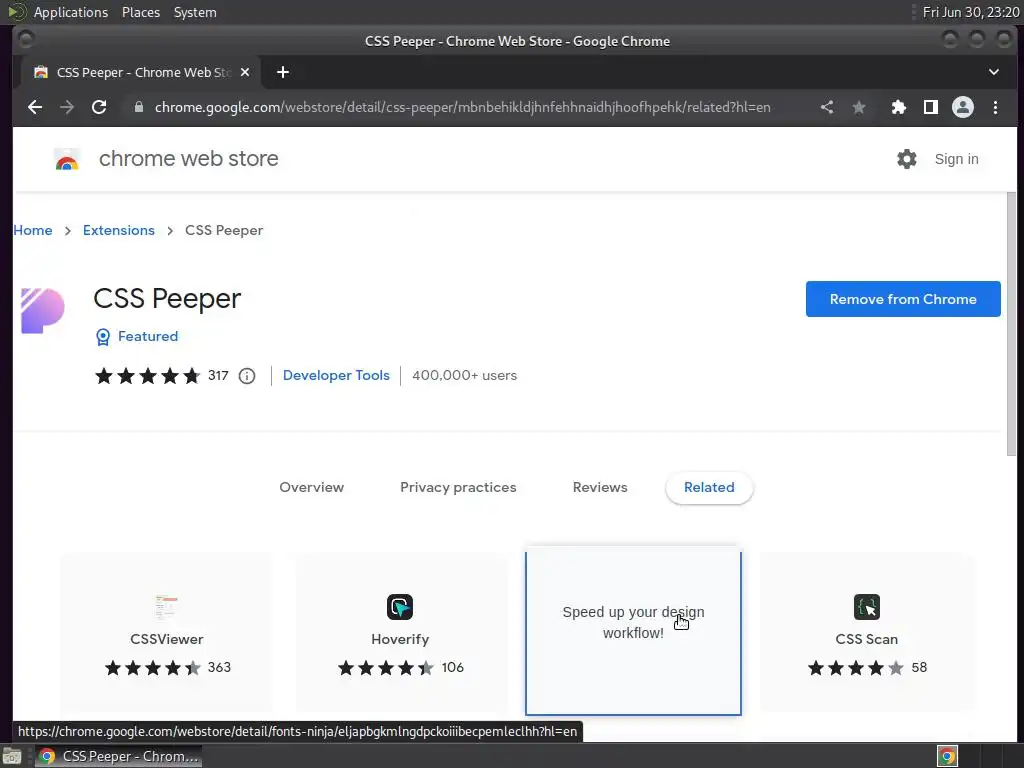The height and width of the screenshot is (768, 1024).
Task: Go to Extensions breadcrumb
Action: [119, 231]
